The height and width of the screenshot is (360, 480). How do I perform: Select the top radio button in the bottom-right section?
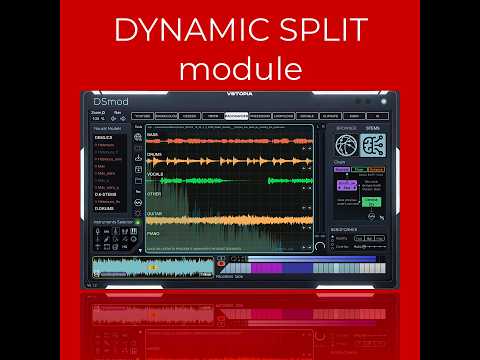coord(332,237)
